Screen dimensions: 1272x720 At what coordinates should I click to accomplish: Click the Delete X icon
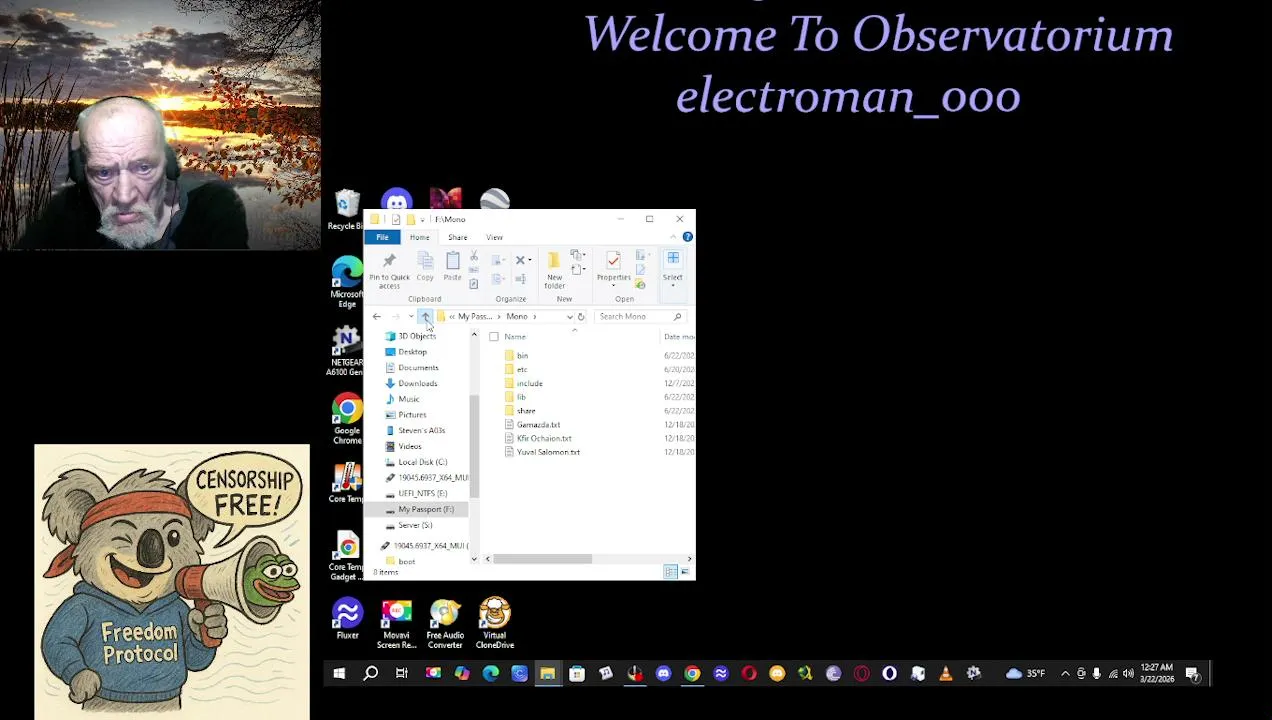pyautogui.click(x=520, y=260)
